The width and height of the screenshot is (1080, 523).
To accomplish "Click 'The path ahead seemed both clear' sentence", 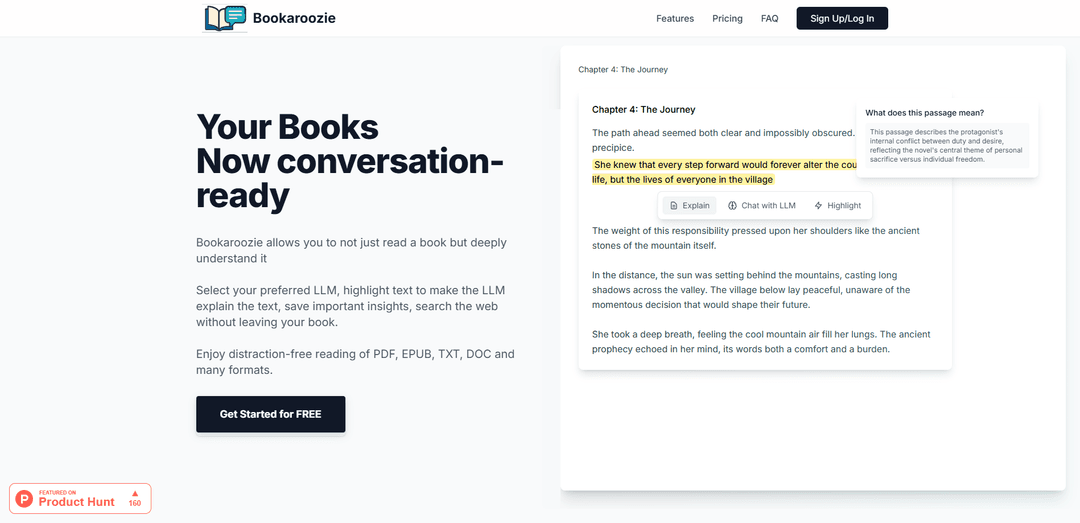I will click(723, 140).
